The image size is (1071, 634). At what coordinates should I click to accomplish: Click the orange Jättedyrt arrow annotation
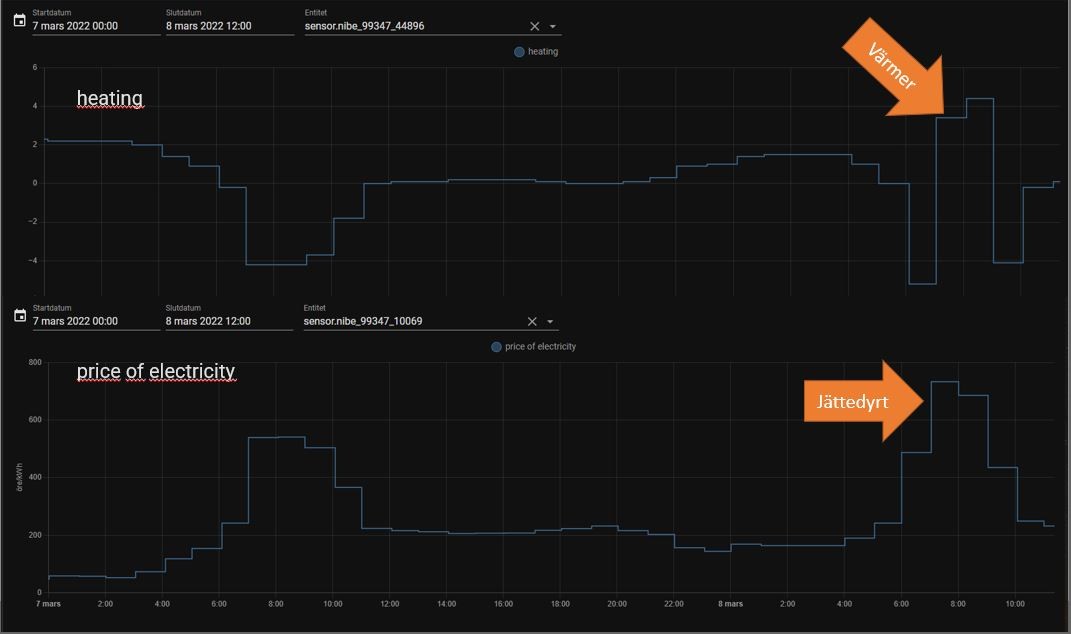coord(862,402)
